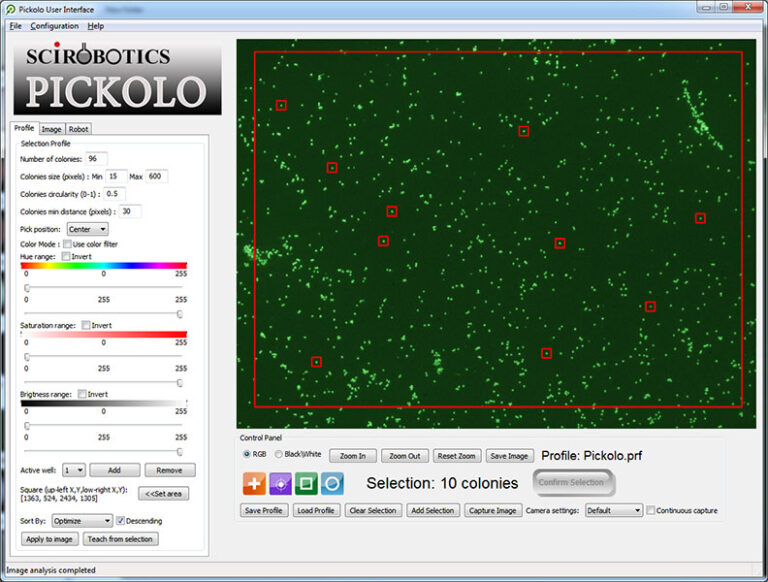Open the Camera settings dropdown

pyautogui.click(x=613, y=510)
